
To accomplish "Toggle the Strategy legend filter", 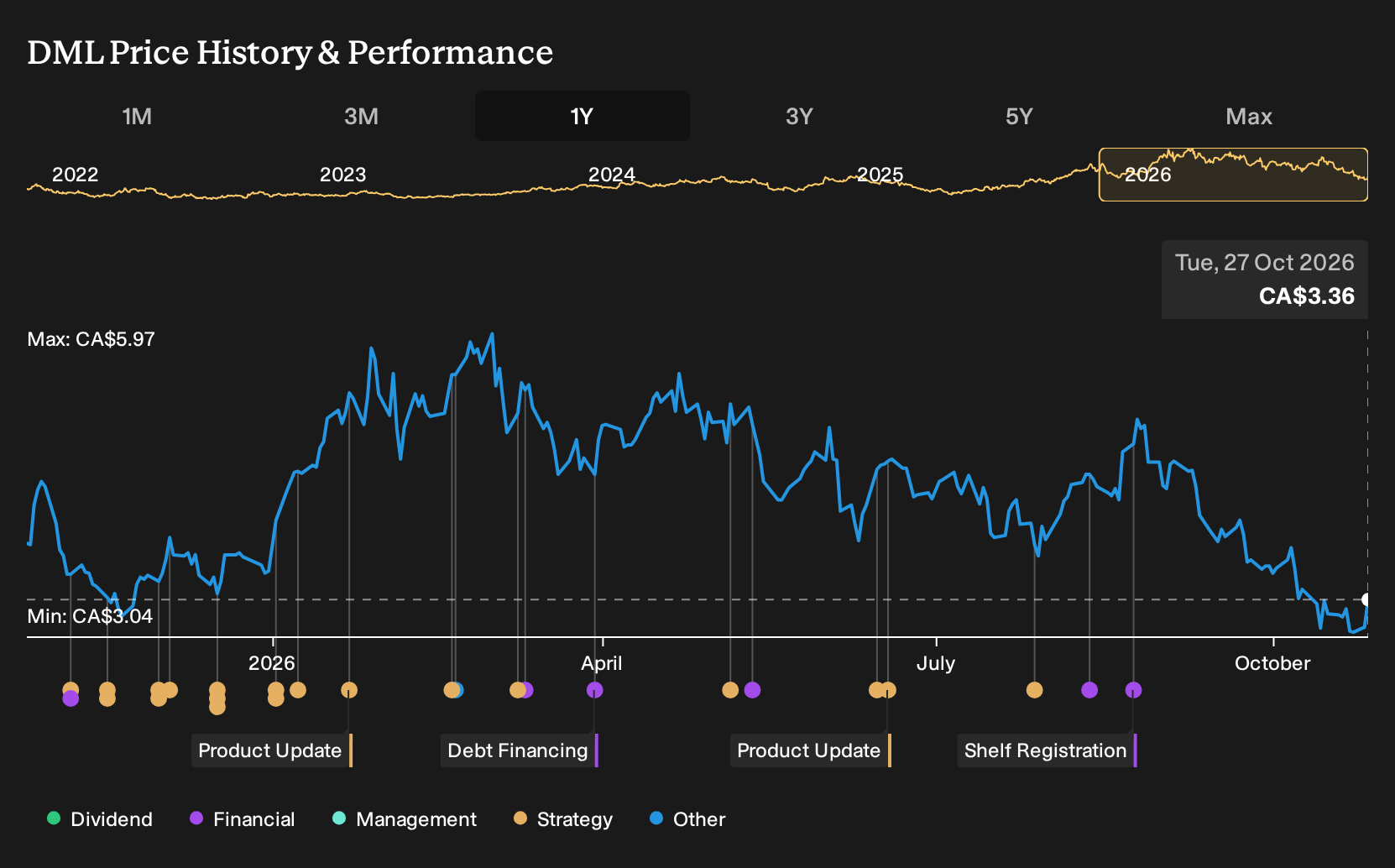I will tap(562, 819).
